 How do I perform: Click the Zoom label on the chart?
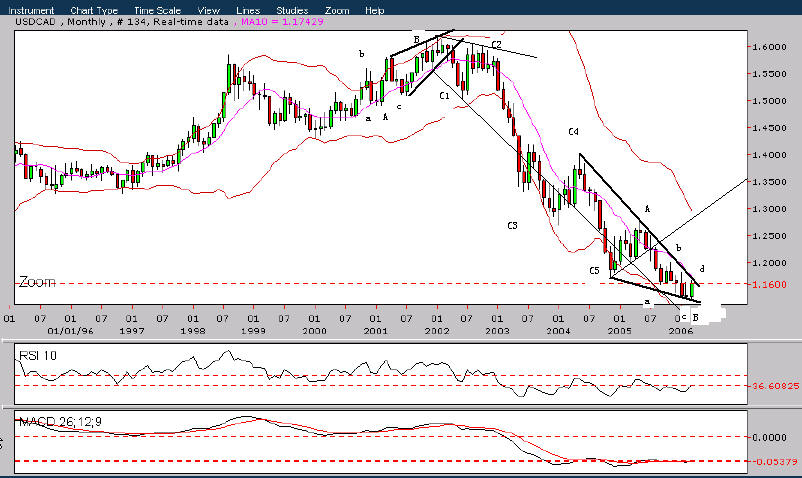(x=37, y=282)
